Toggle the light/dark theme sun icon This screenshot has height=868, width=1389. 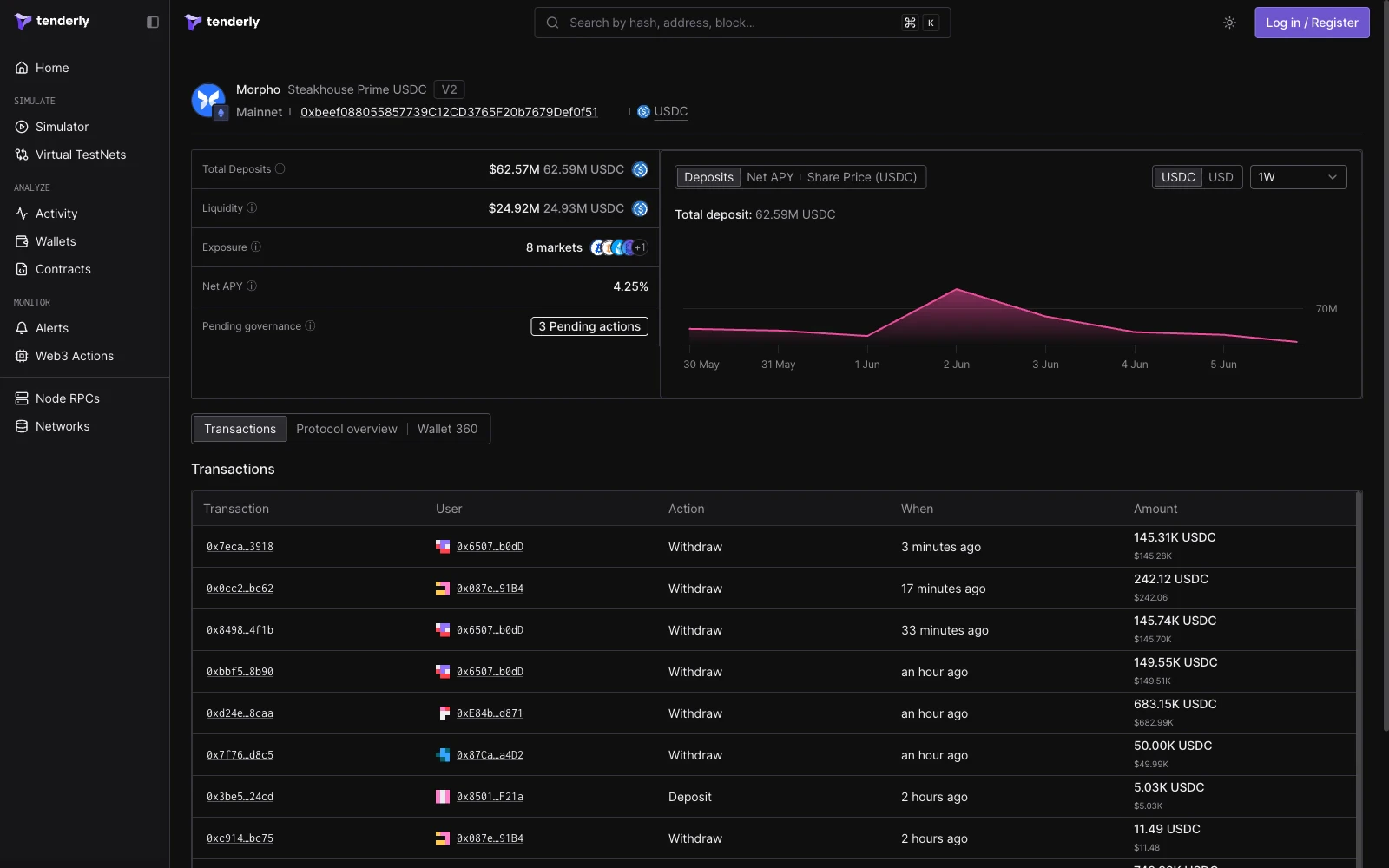1229,23
